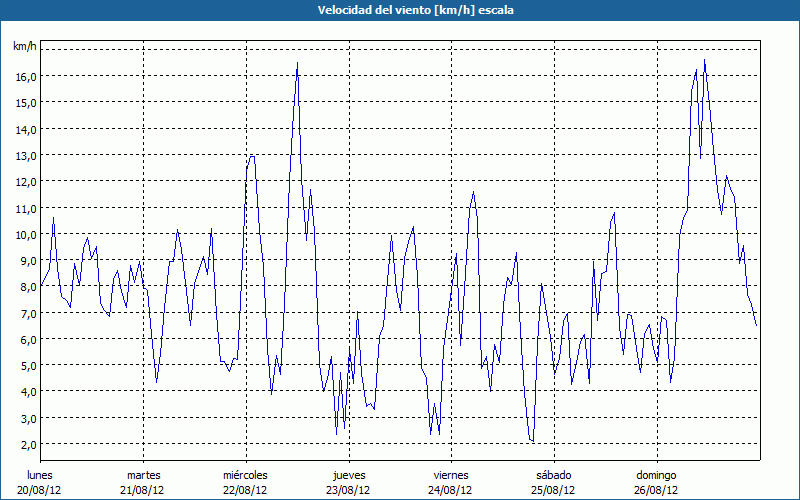Select the 16,0 value on the vertical axis
Image resolution: width=800 pixels, height=500 pixels.
(25, 76)
